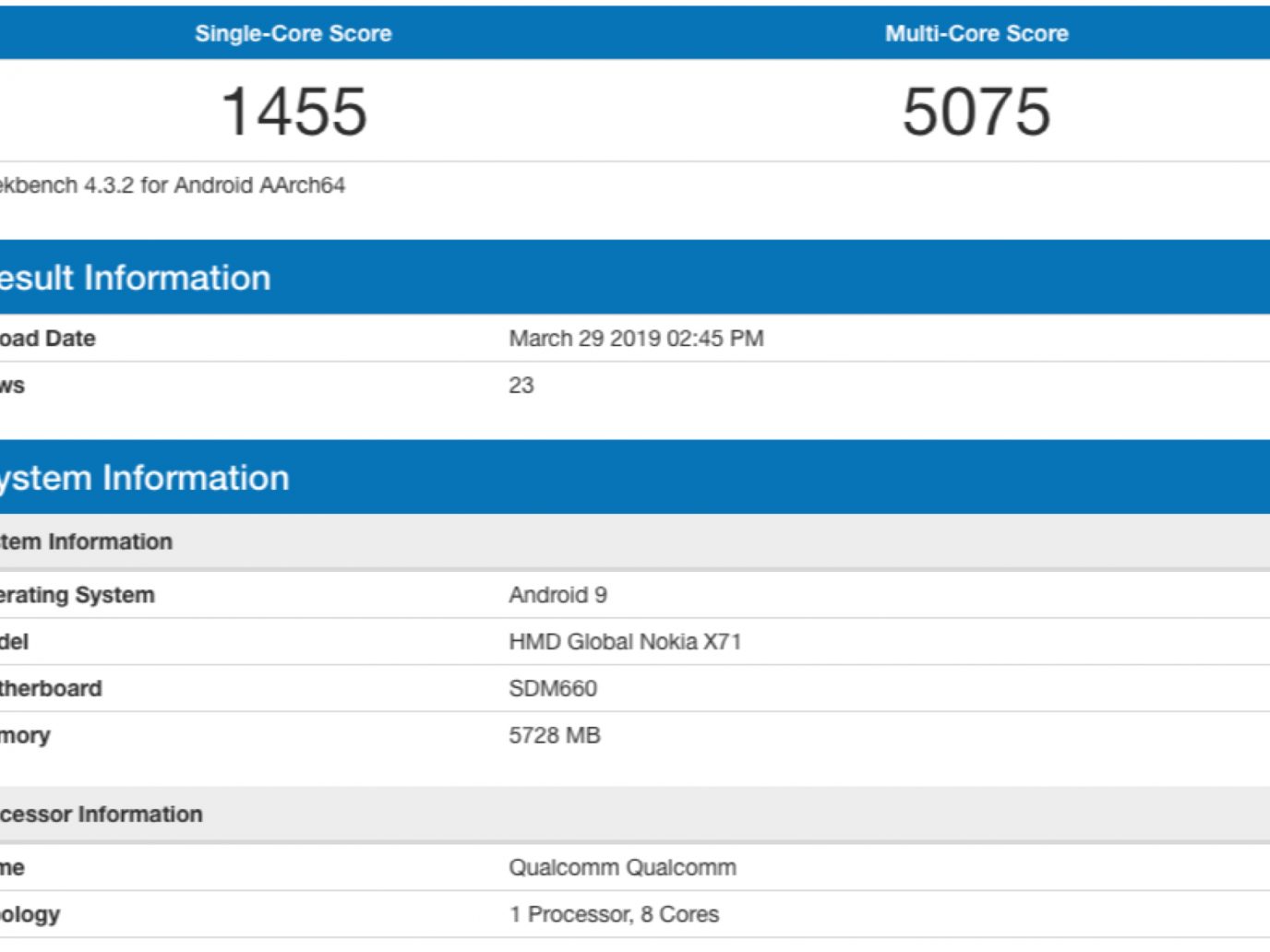1270x952 pixels.
Task: Select the upload date March 29 2019 02:45 PM
Action: point(636,339)
